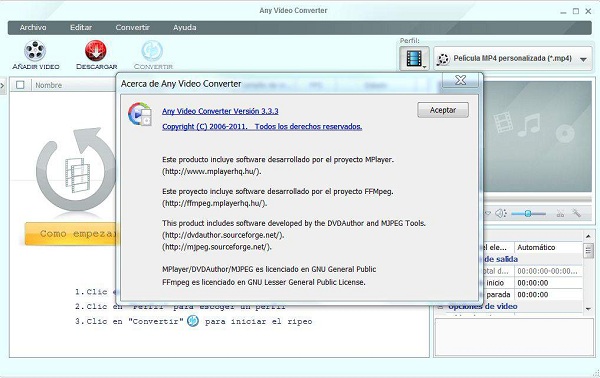Open the Editar menu
This screenshot has height=378, width=600.
click(x=81, y=28)
